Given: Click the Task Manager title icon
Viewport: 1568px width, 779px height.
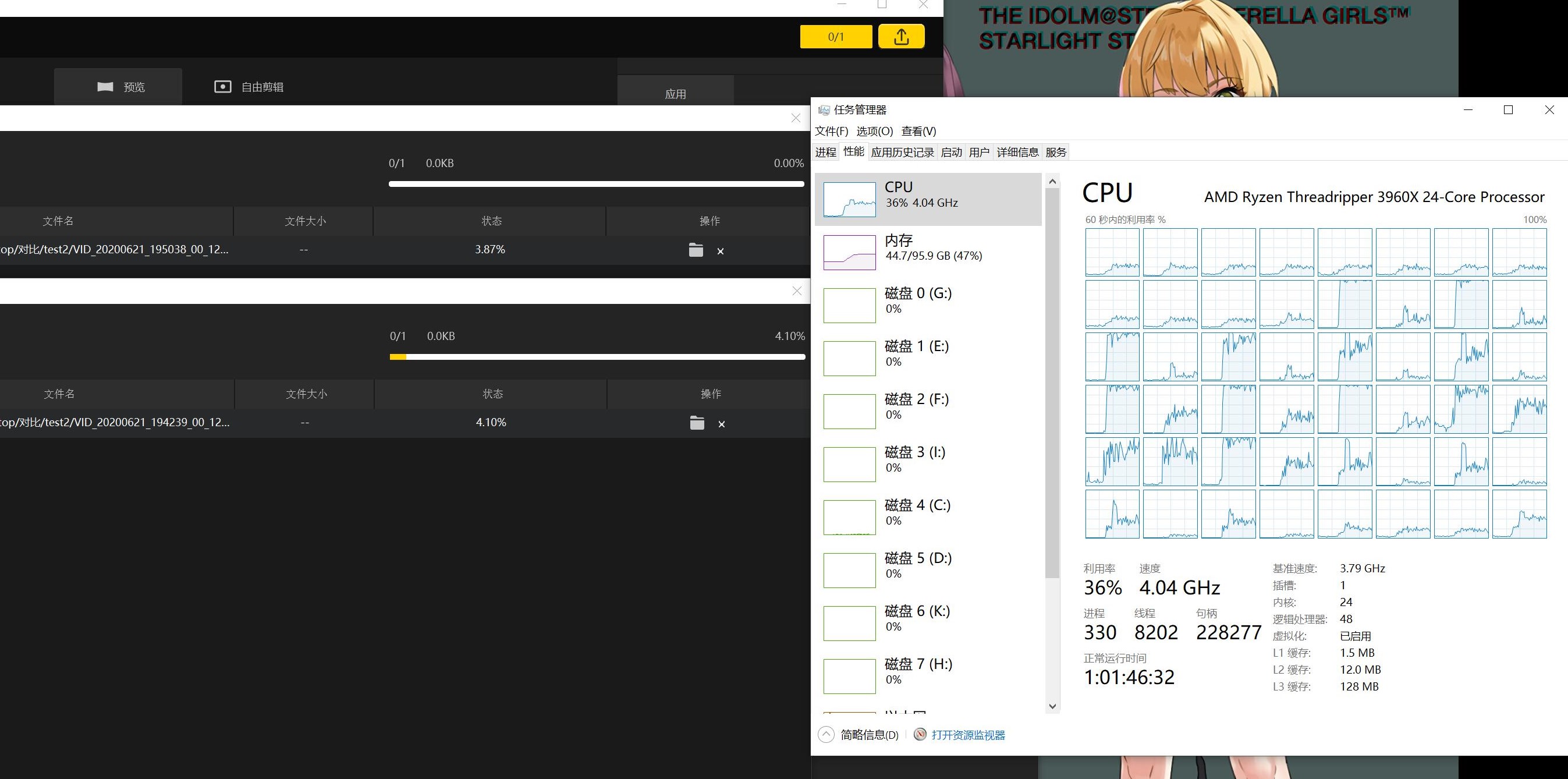Looking at the screenshot, I should [824, 110].
